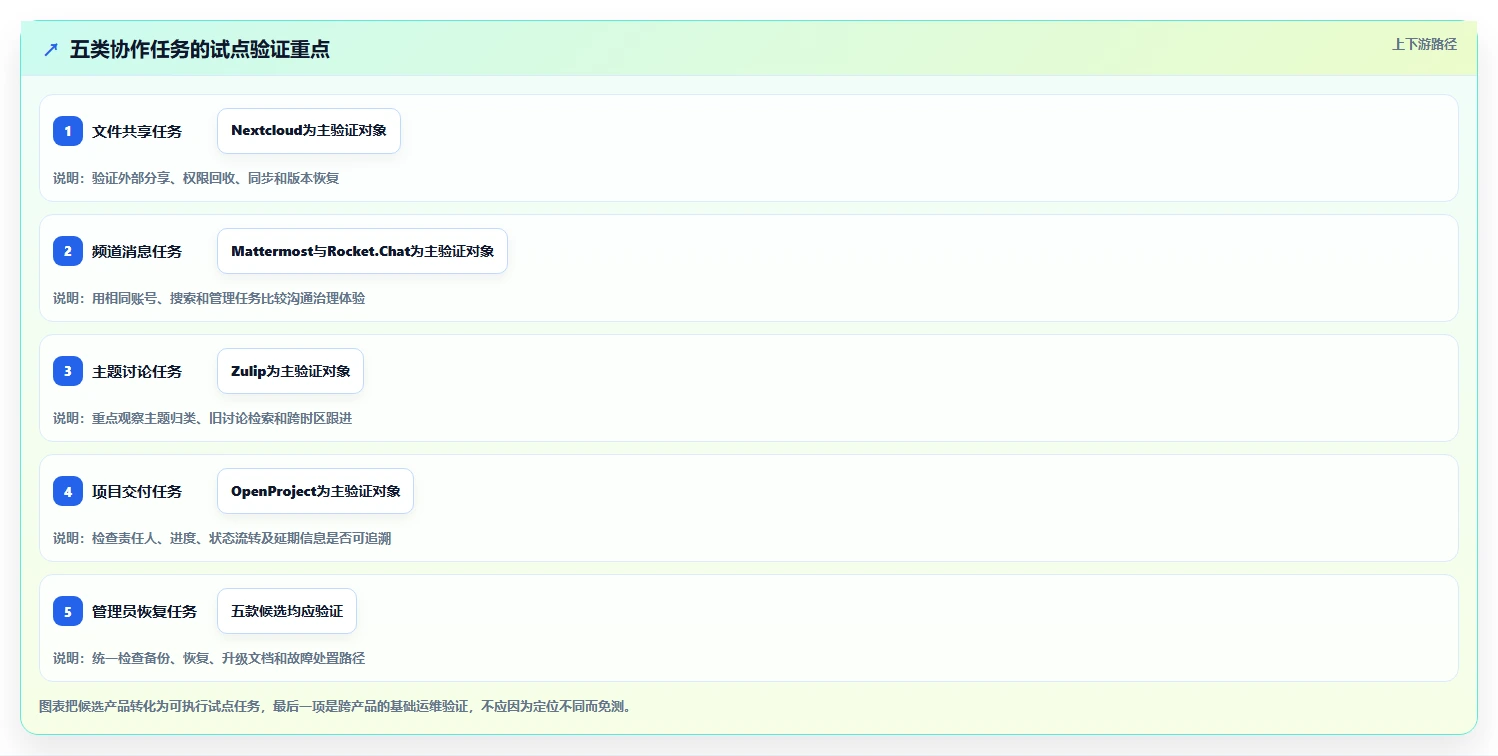Click the 频道消息任务 label
This screenshot has height=756, width=1498.
[137, 251]
